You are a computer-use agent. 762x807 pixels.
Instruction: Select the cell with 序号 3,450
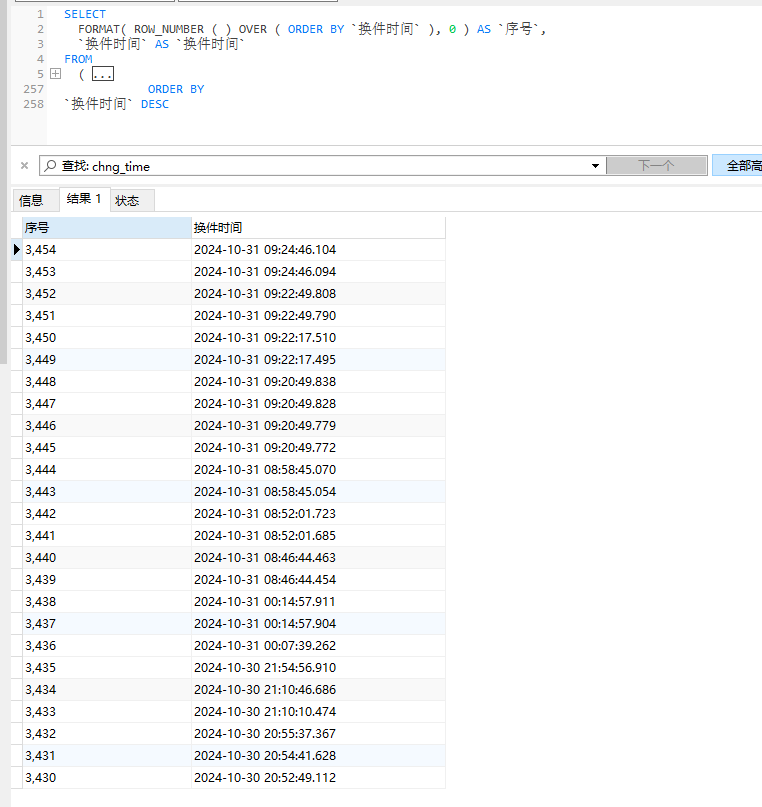click(105, 338)
